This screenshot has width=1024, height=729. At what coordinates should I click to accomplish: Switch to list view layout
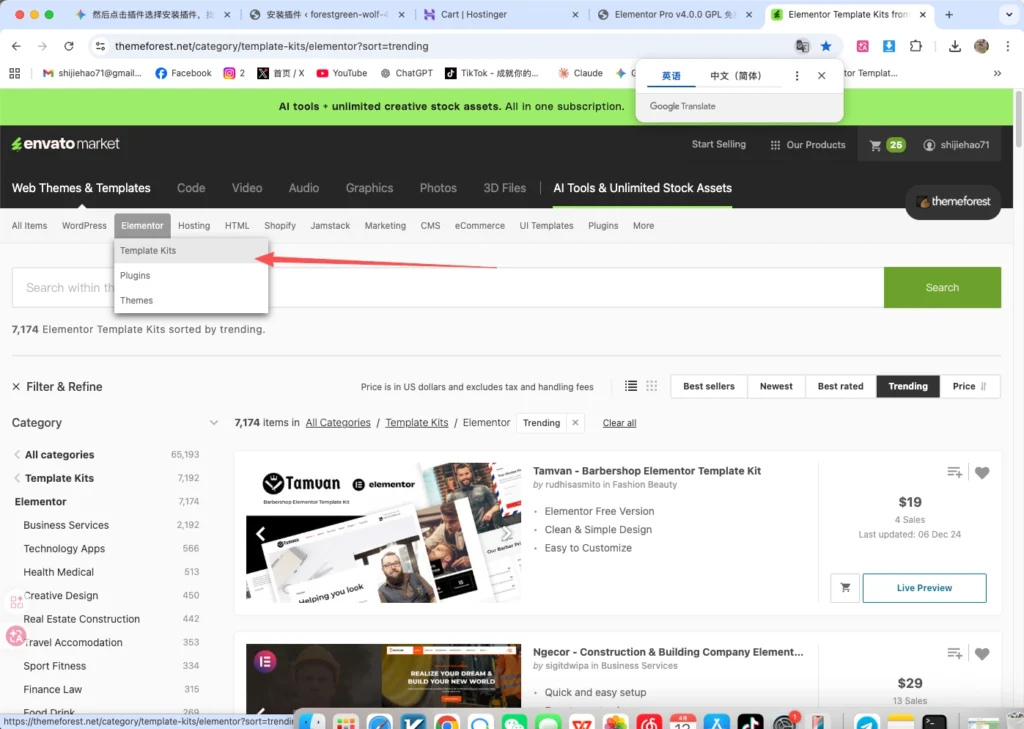pos(631,386)
